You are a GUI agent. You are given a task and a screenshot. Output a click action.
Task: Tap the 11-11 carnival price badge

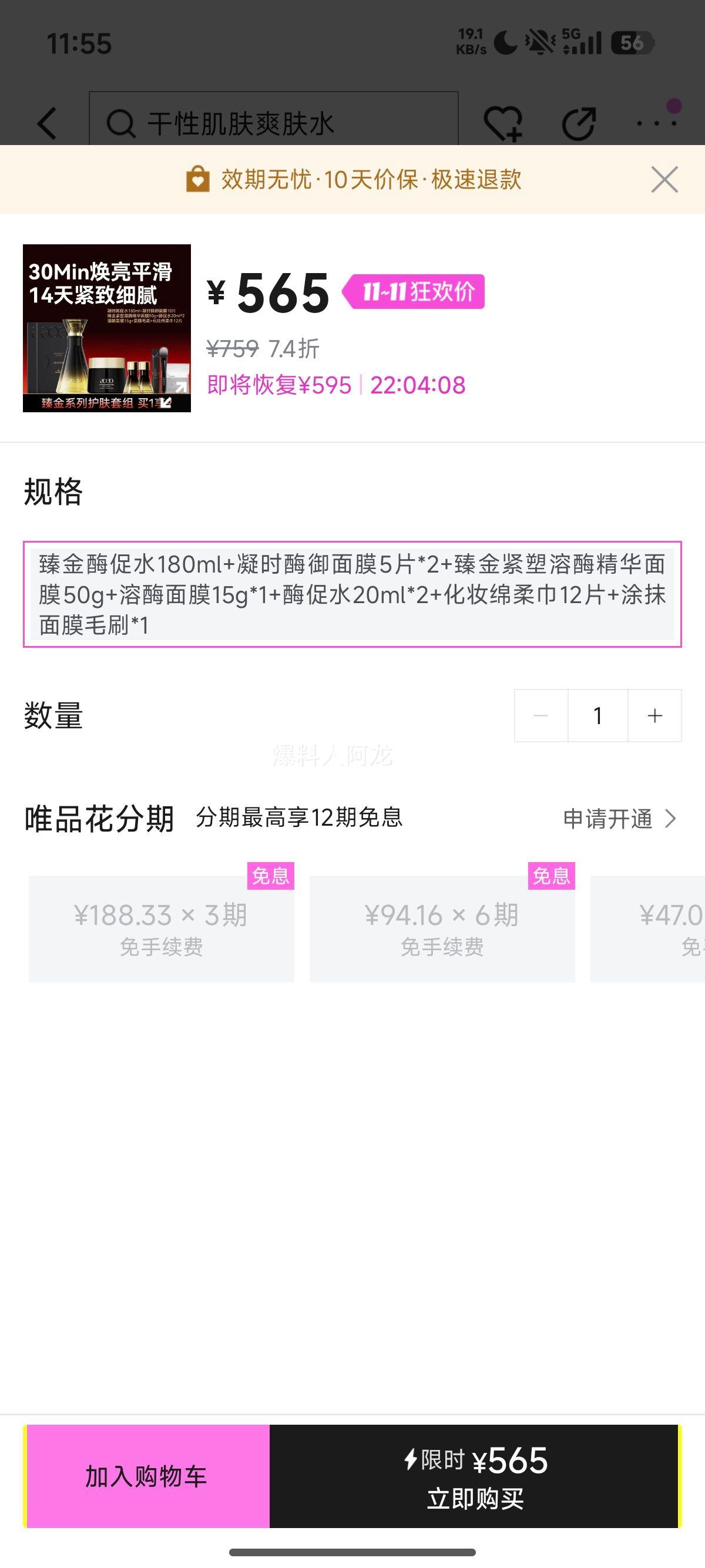[414, 291]
